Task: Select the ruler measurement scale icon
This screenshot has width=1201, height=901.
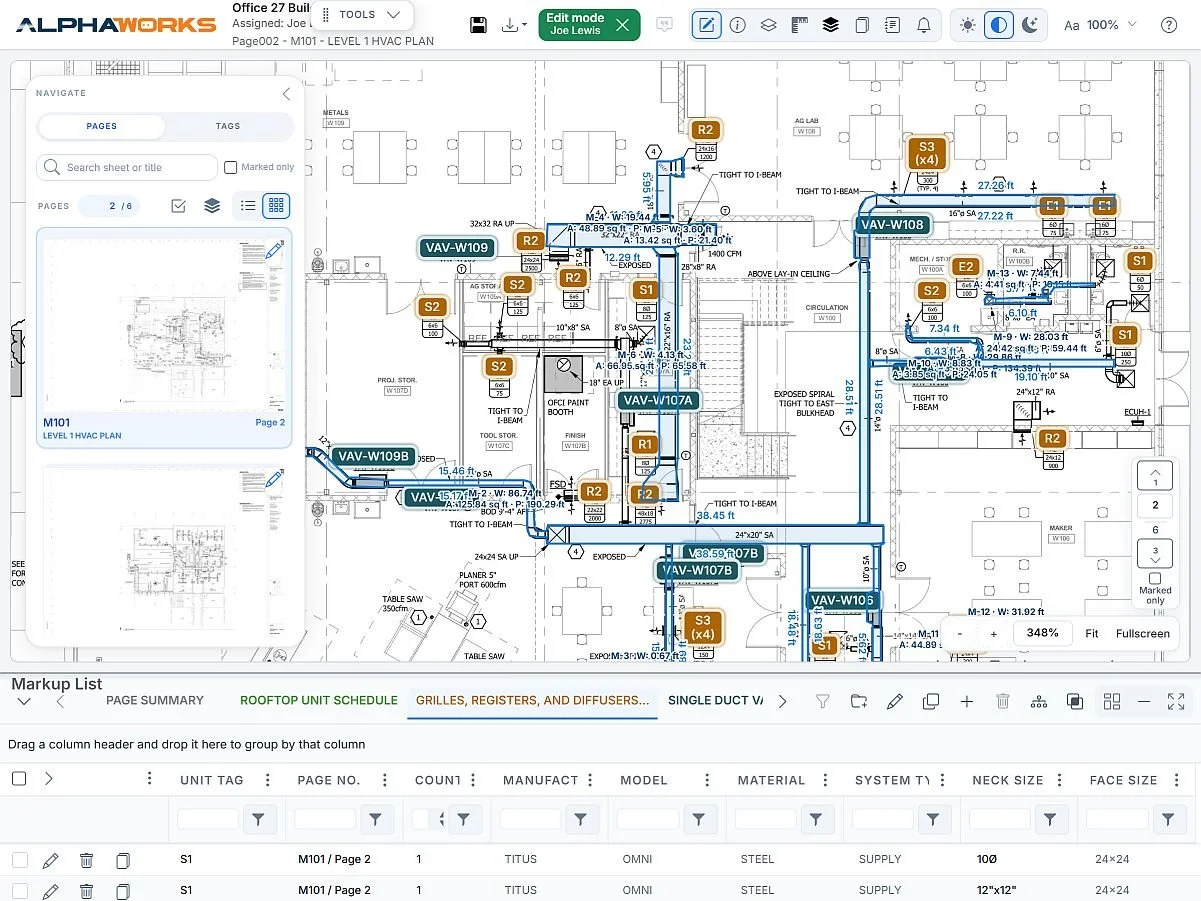Action: tap(799, 25)
